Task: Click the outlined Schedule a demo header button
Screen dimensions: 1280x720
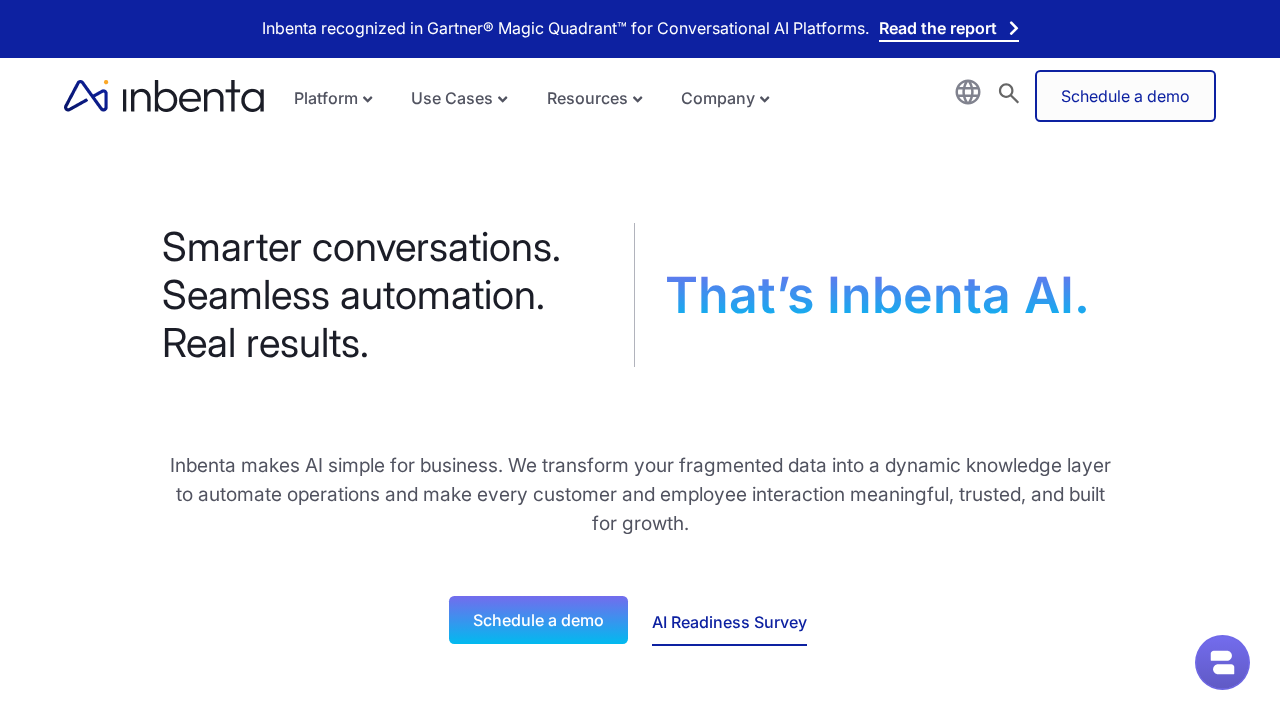Action: click(1125, 96)
